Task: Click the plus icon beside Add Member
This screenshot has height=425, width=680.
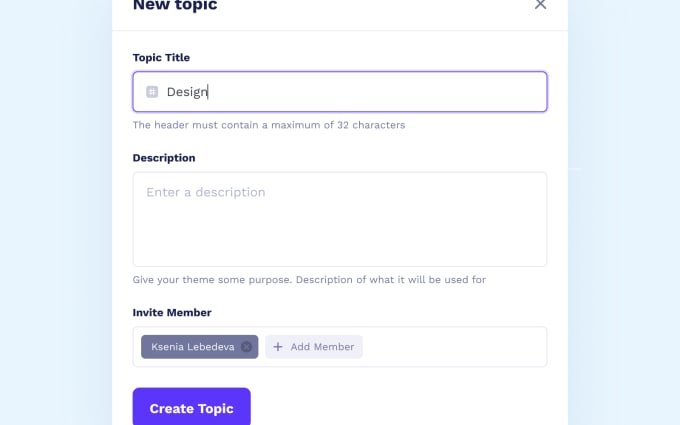Action: click(278, 347)
